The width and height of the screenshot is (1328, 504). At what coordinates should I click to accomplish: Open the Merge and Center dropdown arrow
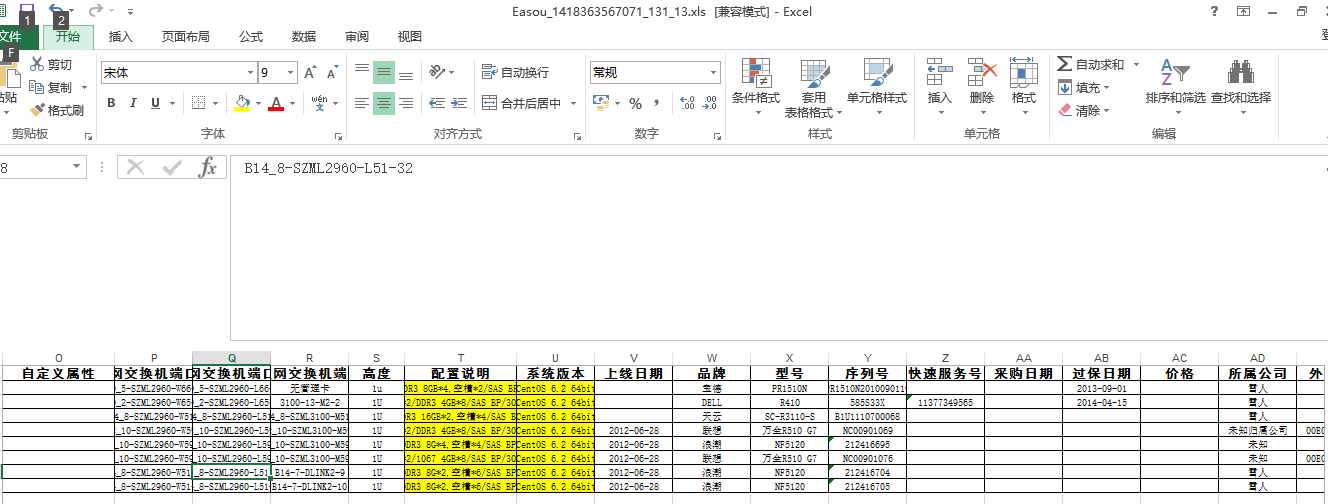(571, 103)
